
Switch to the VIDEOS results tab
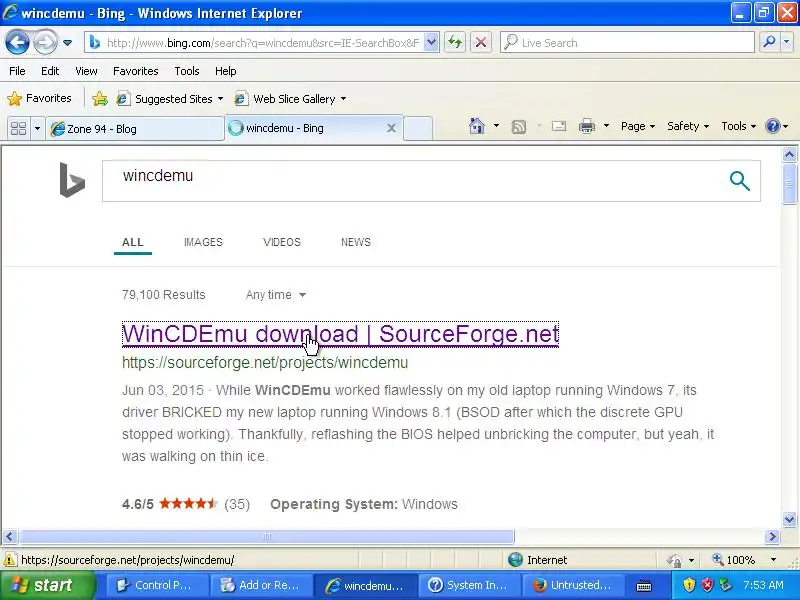(x=282, y=242)
